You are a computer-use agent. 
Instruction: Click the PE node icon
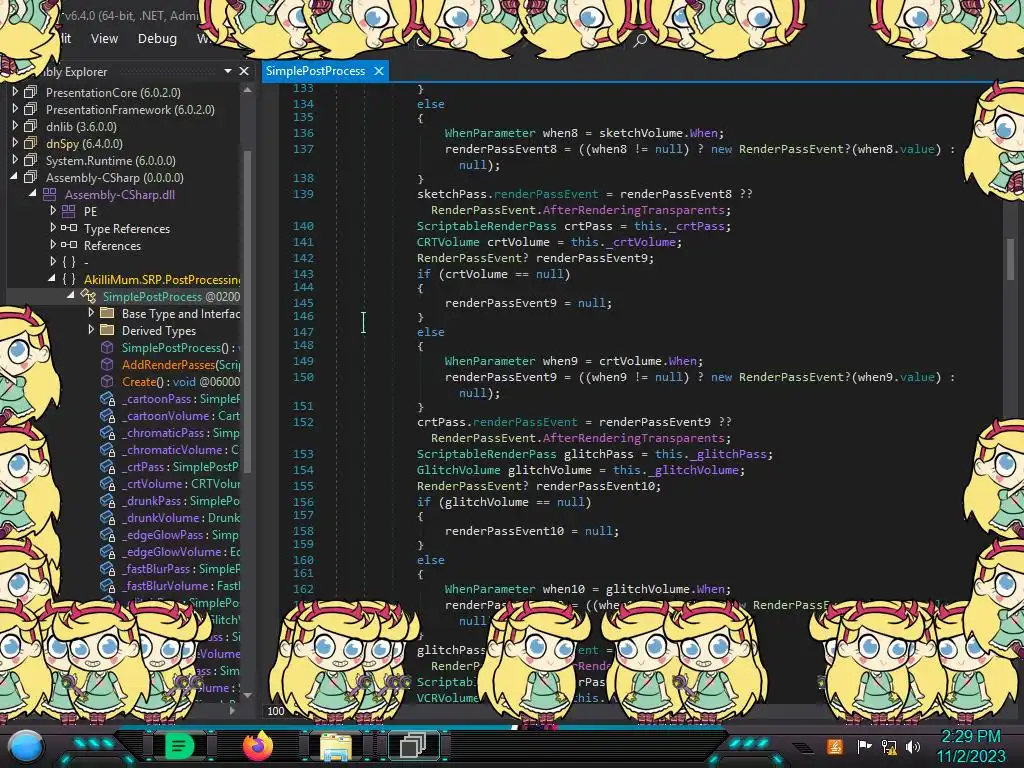(69, 211)
